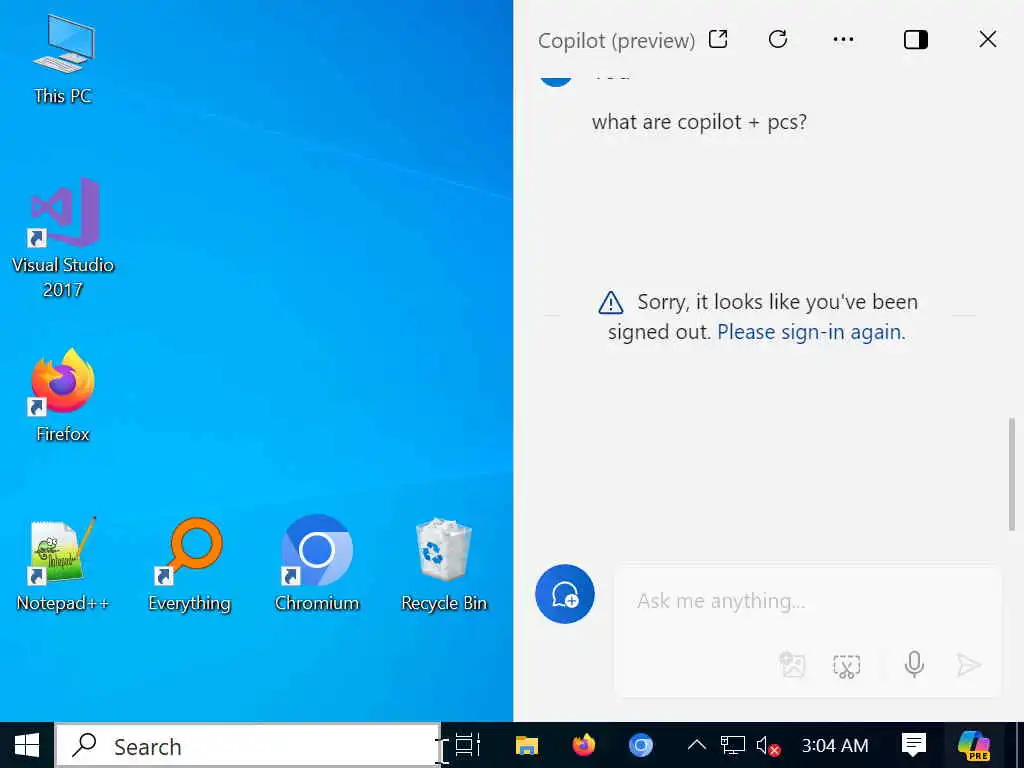
Task: Select the Firefox desktop shortcut
Action: pyautogui.click(x=63, y=396)
